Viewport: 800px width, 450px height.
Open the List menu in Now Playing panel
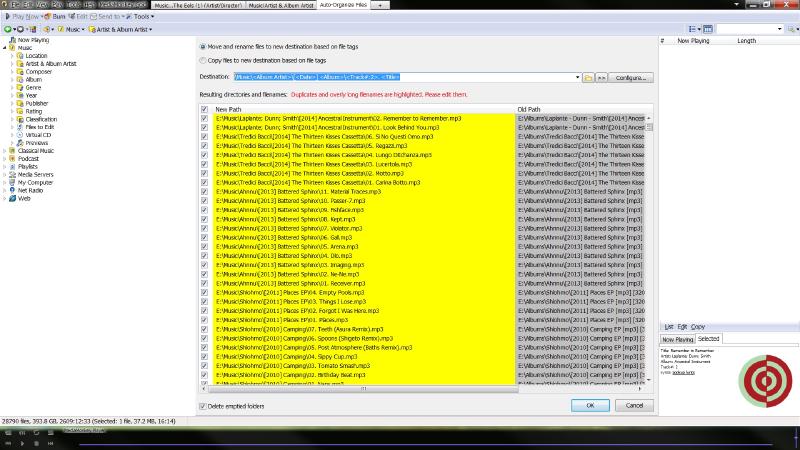[x=669, y=327]
